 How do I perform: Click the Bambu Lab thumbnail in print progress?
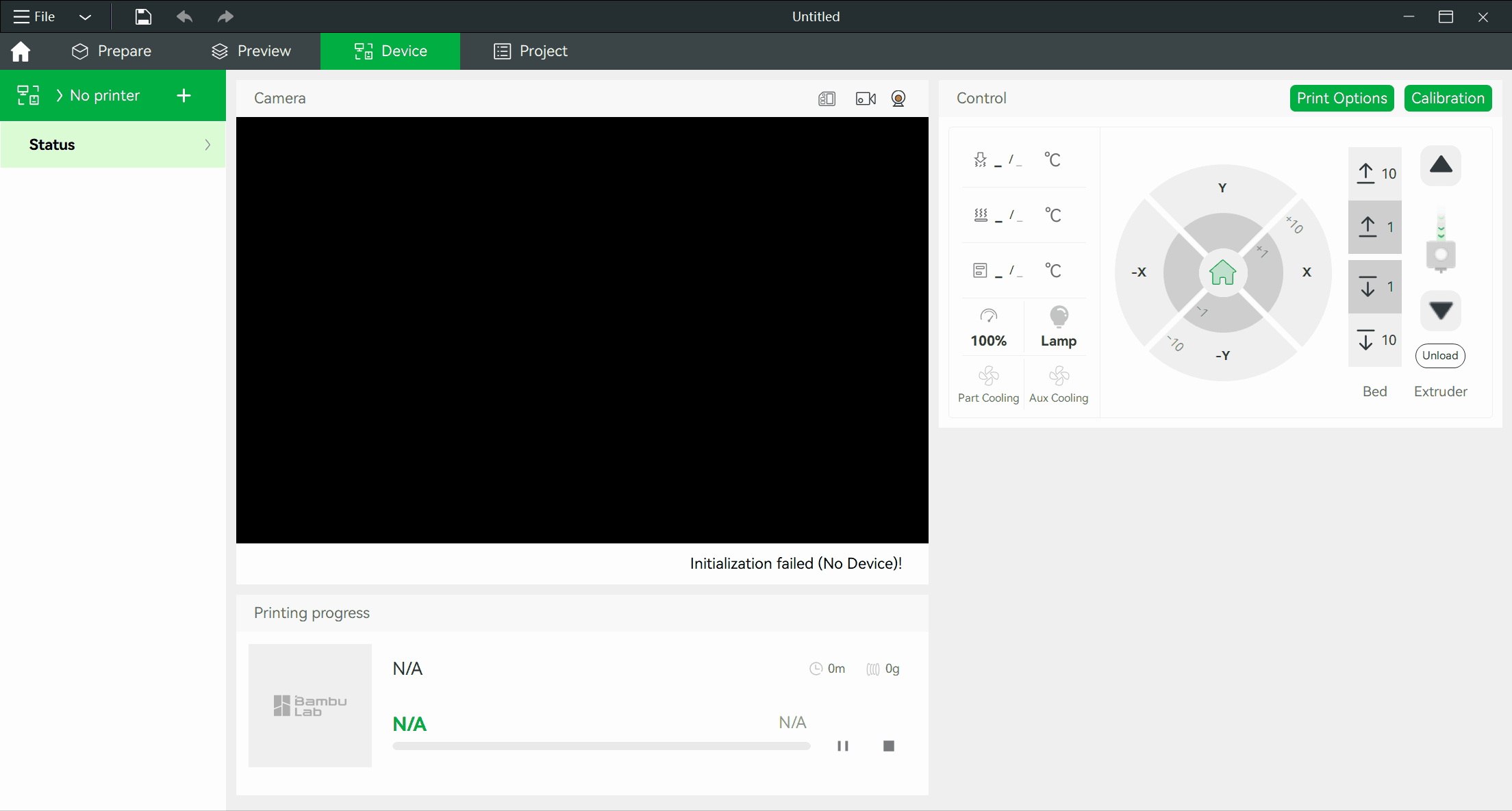click(310, 705)
